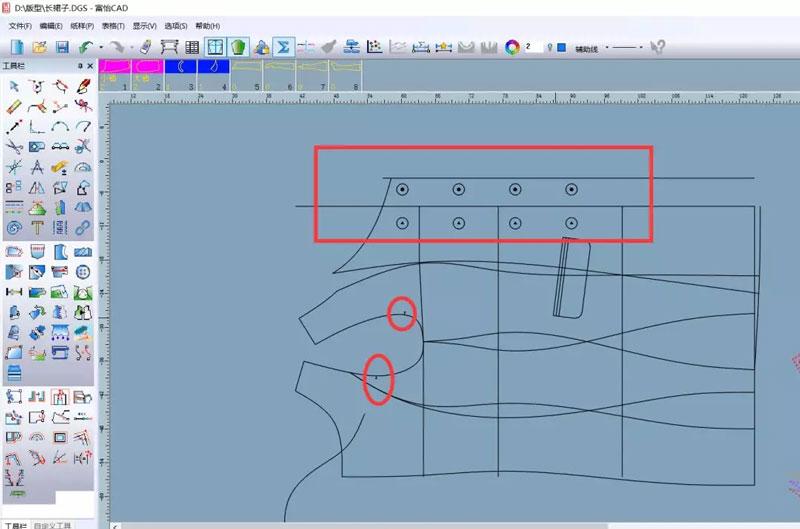The height and width of the screenshot is (529, 800).
Task: Switch to the 自定义工具 tab
Action: pyautogui.click(x=53, y=524)
